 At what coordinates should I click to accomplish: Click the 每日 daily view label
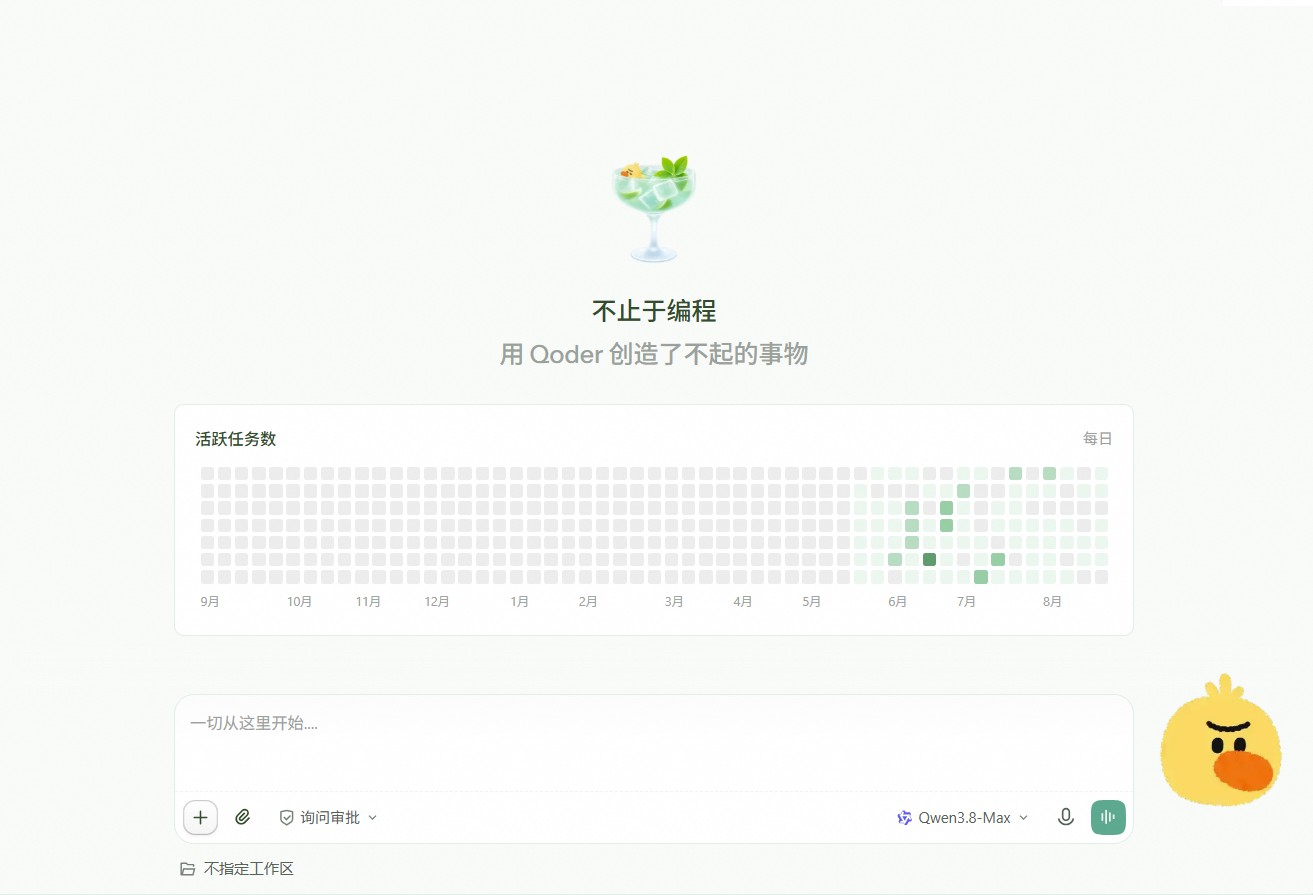pyautogui.click(x=1097, y=438)
